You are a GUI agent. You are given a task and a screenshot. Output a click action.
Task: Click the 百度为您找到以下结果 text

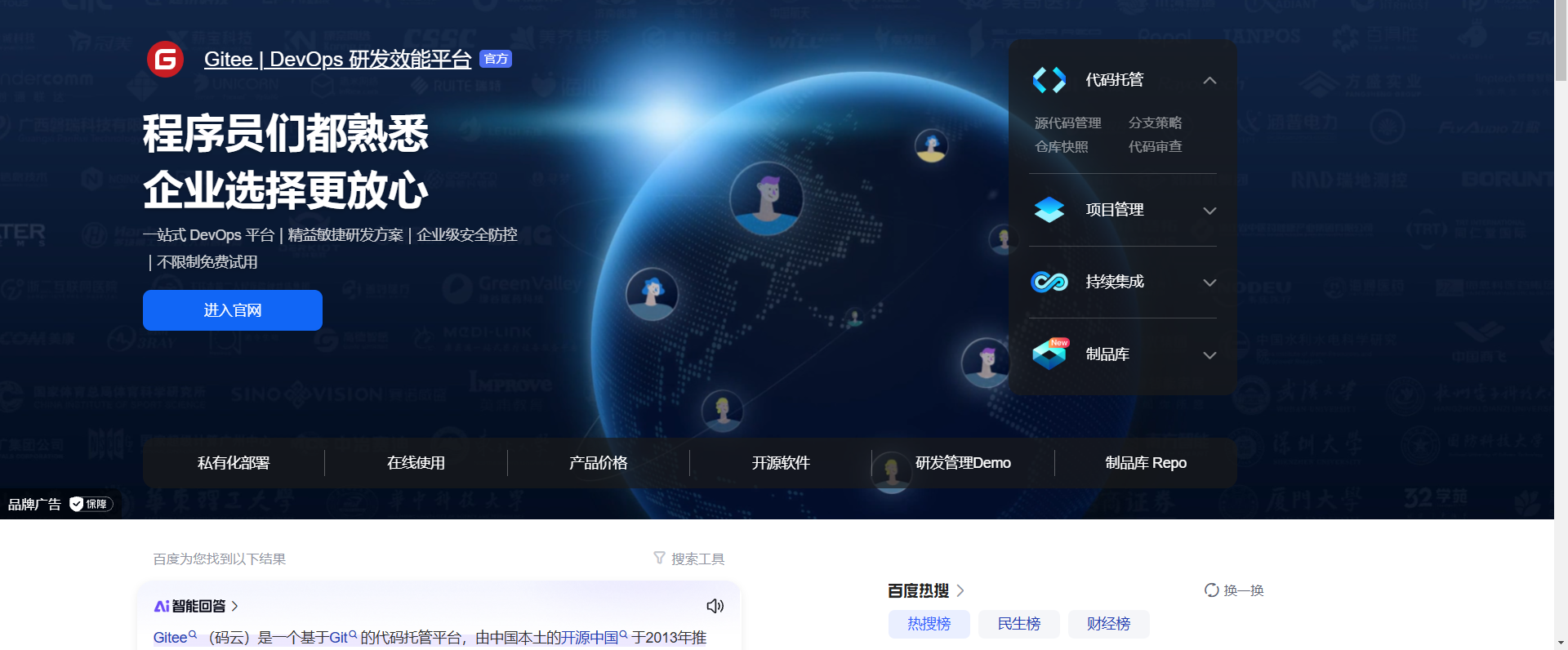(x=219, y=559)
